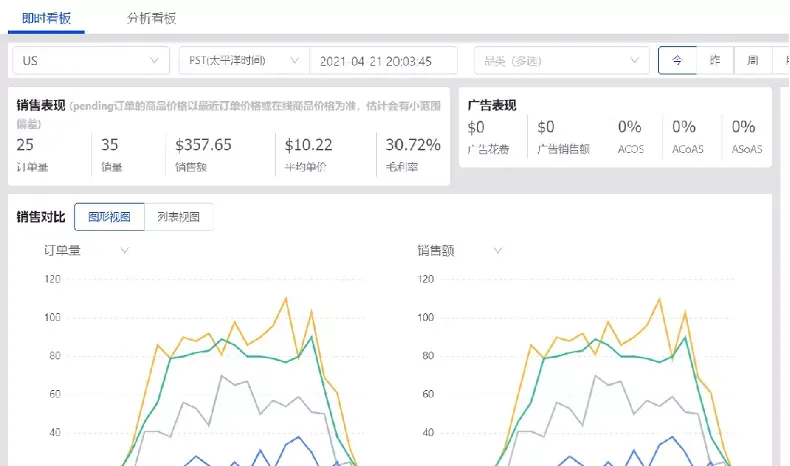Click the ACoAS 0% metric
The image size is (790, 466).
[x=684, y=127]
